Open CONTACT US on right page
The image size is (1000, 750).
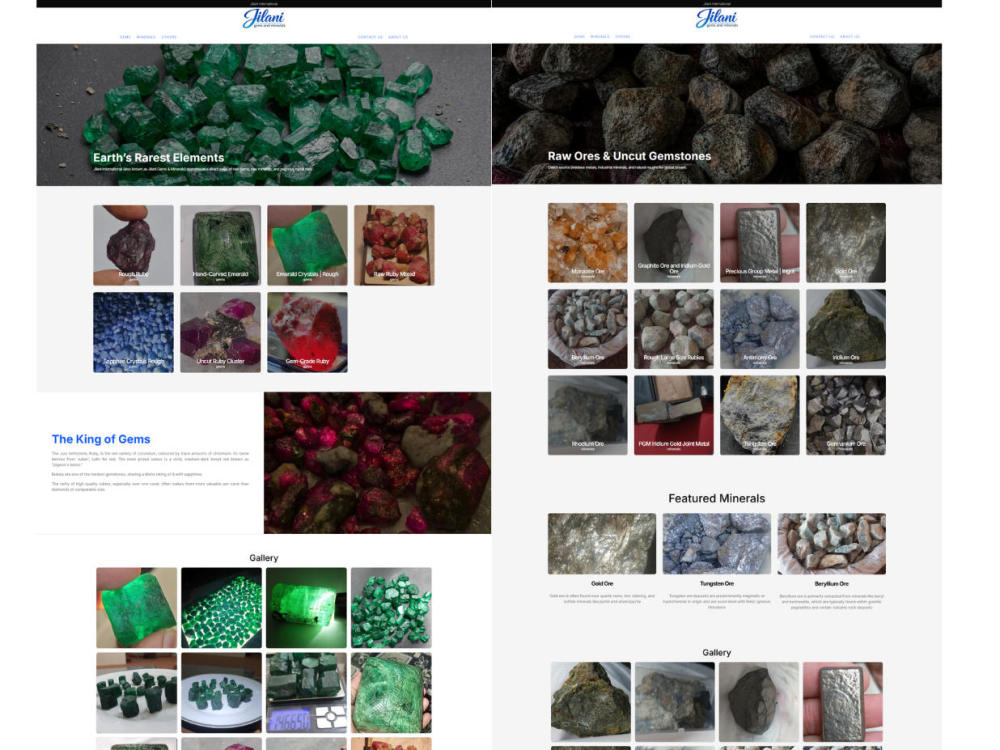coord(822,36)
